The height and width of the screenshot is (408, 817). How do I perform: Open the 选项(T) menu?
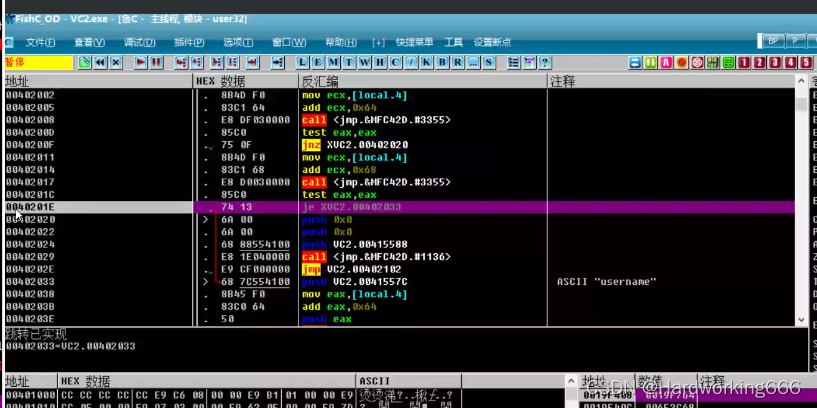point(238,42)
